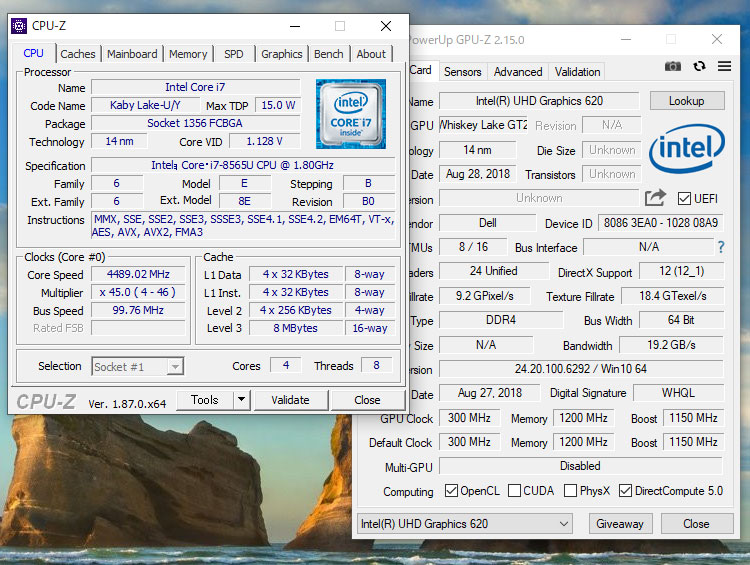Click the Bandwidth value 19.2 GB/s
The image size is (750, 565).
pyautogui.click(x=671, y=345)
